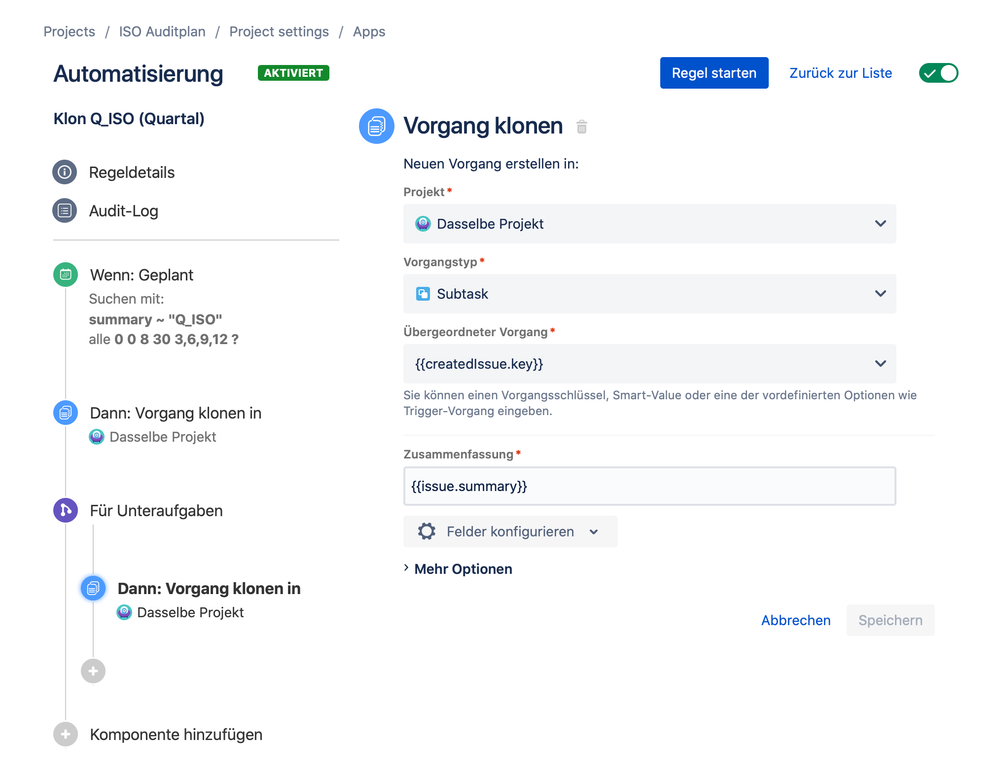Click the Regeldetails info icon
999x769 pixels.
pyautogui.click(x=64, y=172)
